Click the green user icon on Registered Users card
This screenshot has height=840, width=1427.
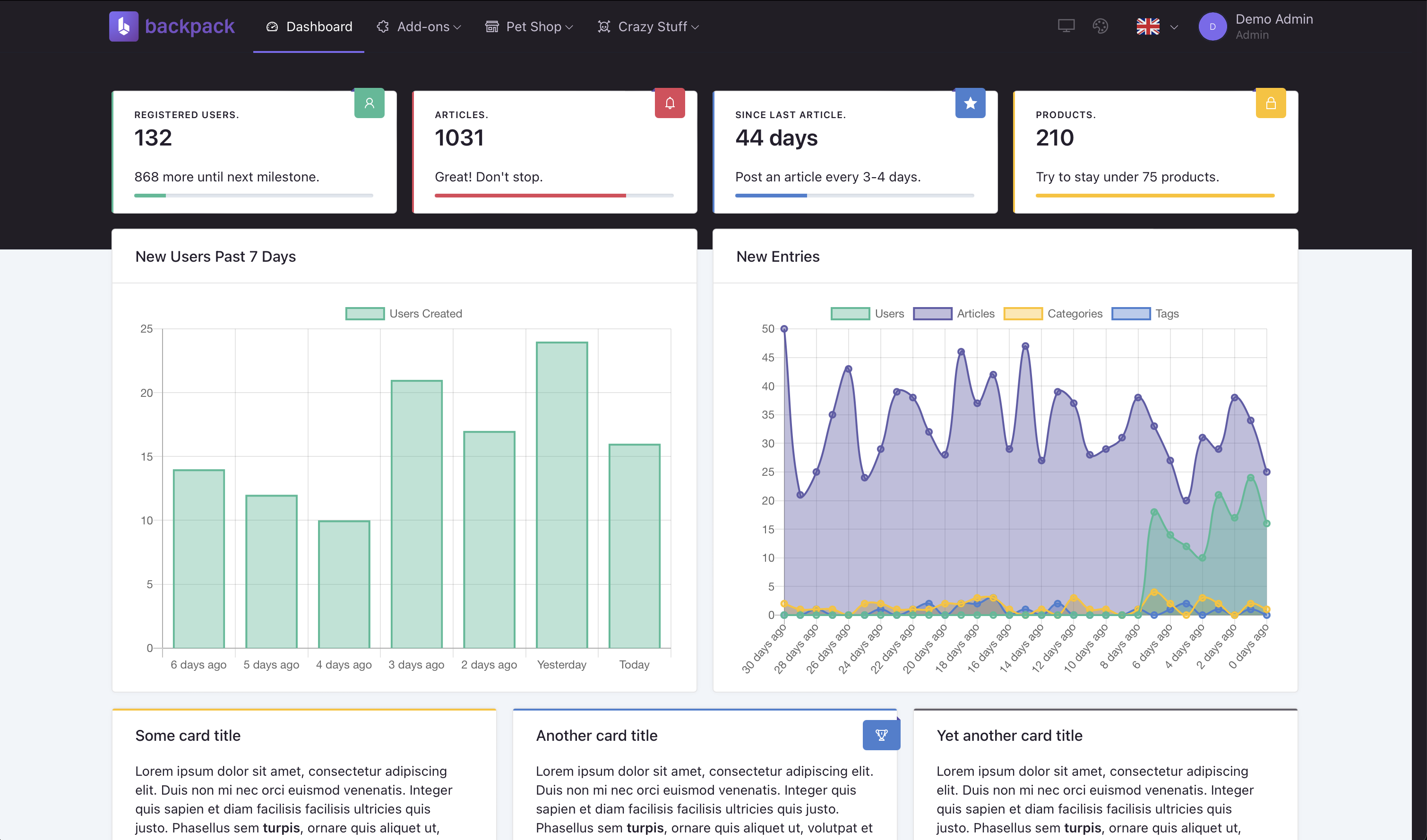(369, 103)
